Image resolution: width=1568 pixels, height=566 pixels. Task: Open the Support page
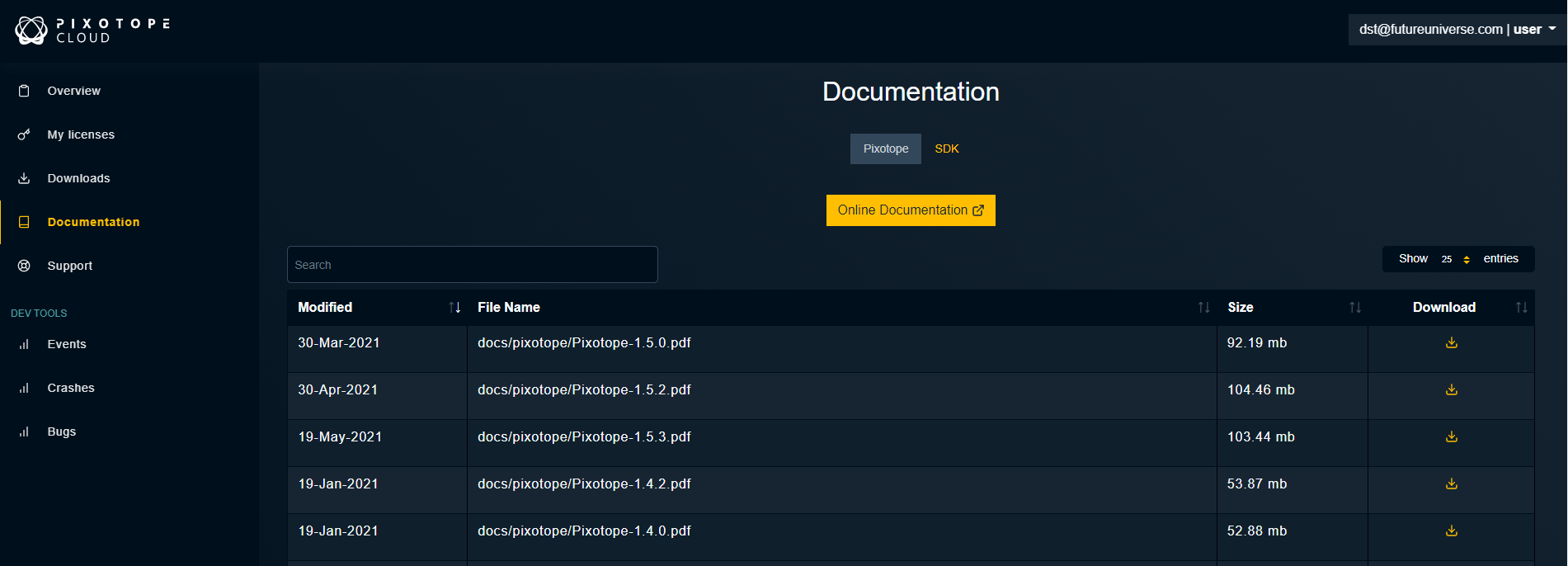tap(70, 266)
